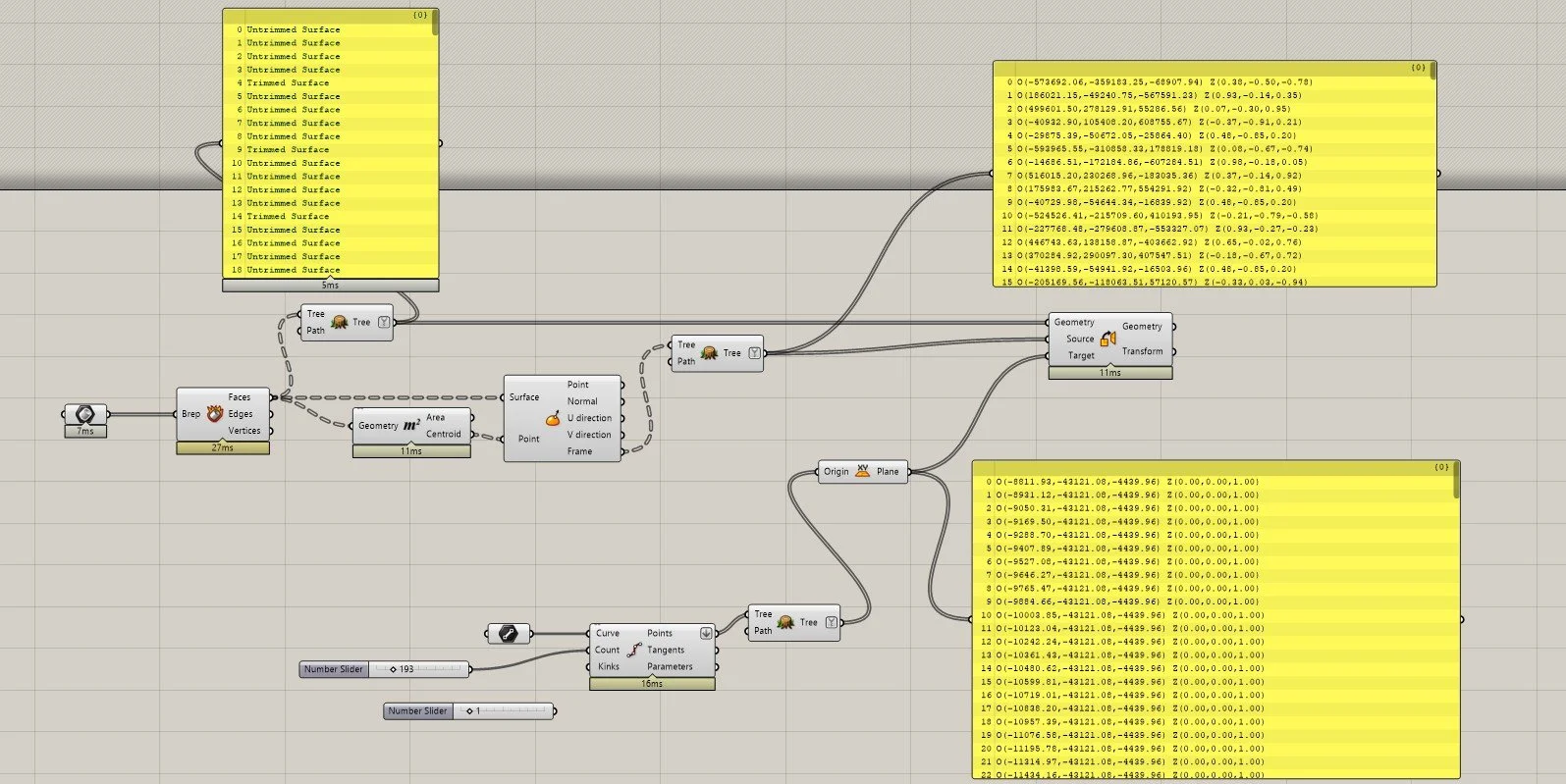
Task: Click the Curve parameter hexagon icon
Action: pyautogui.click(x=509, y=634)
